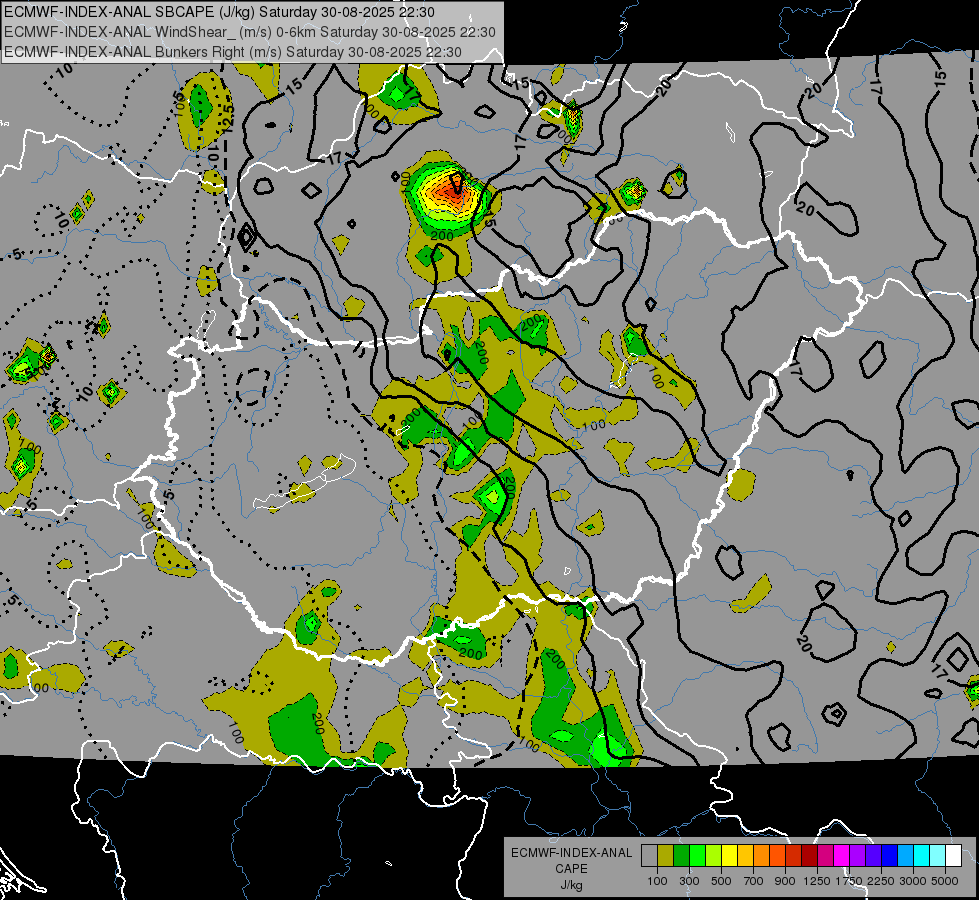Select the olive legend swatch
This screenshot has width=979, height=900.
pyautogui.click(x=665, y=856)
